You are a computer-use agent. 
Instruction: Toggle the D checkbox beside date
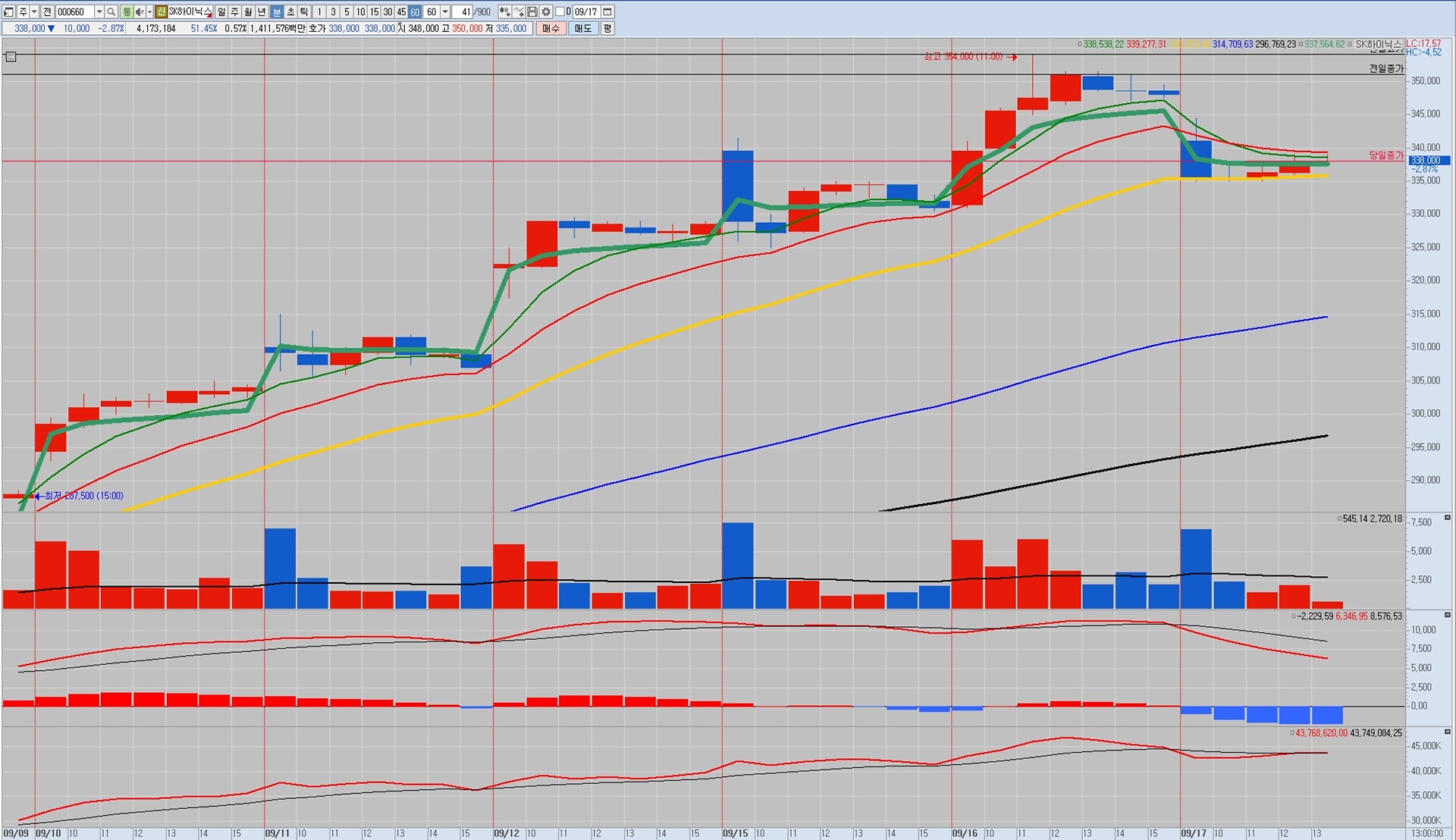(560, 12)
